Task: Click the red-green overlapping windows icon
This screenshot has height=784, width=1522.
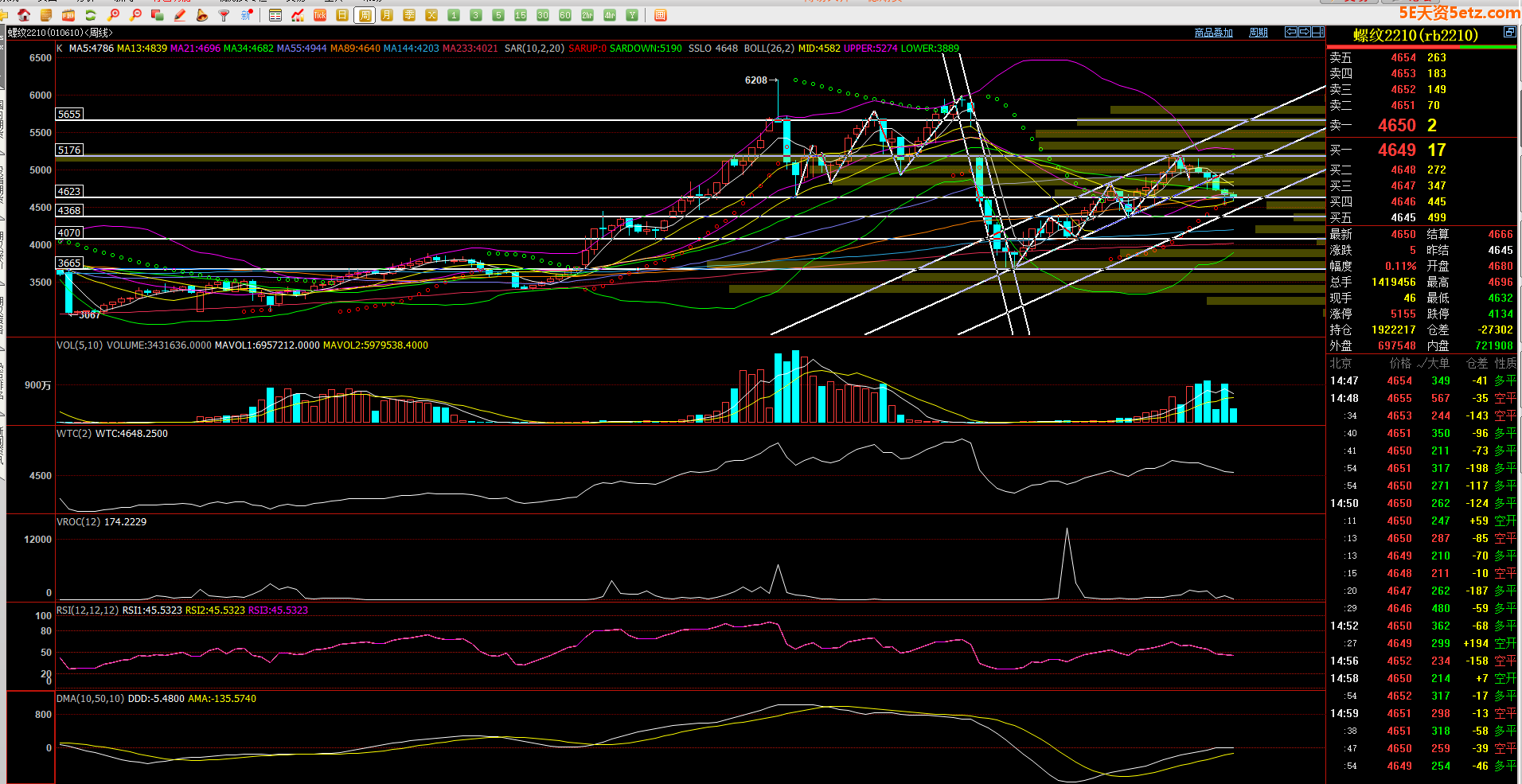Action: click(158, 15)
